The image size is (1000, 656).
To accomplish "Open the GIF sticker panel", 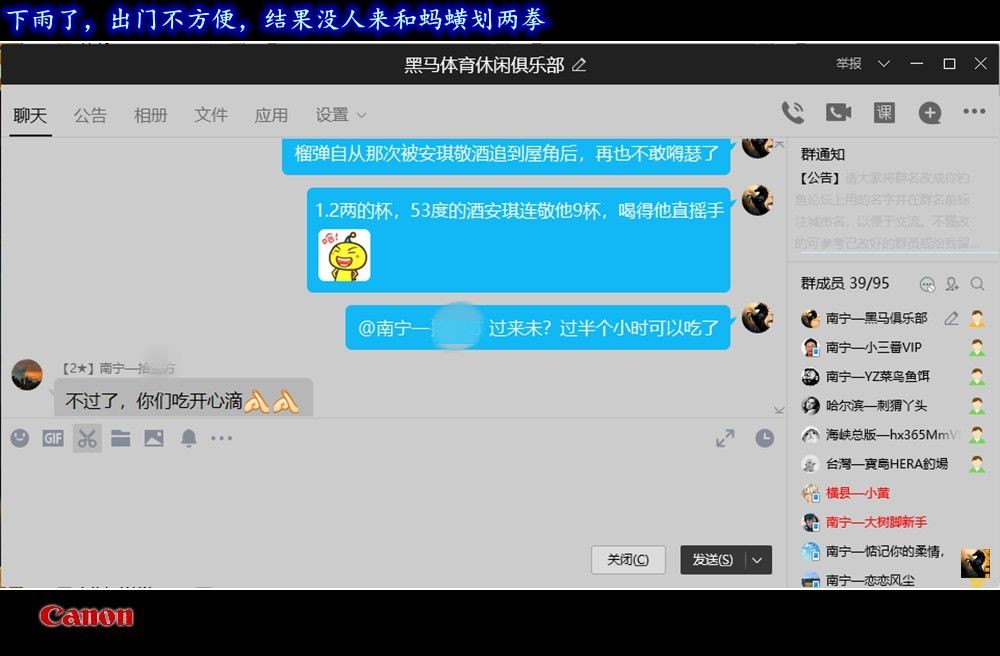I will pos(53,438).
